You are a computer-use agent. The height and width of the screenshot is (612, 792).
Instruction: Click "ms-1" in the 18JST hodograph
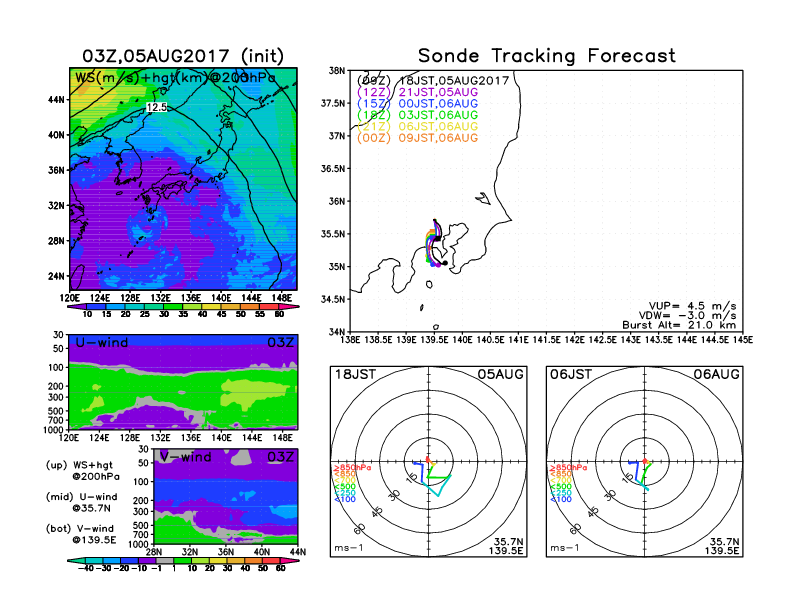click(349, 548)
